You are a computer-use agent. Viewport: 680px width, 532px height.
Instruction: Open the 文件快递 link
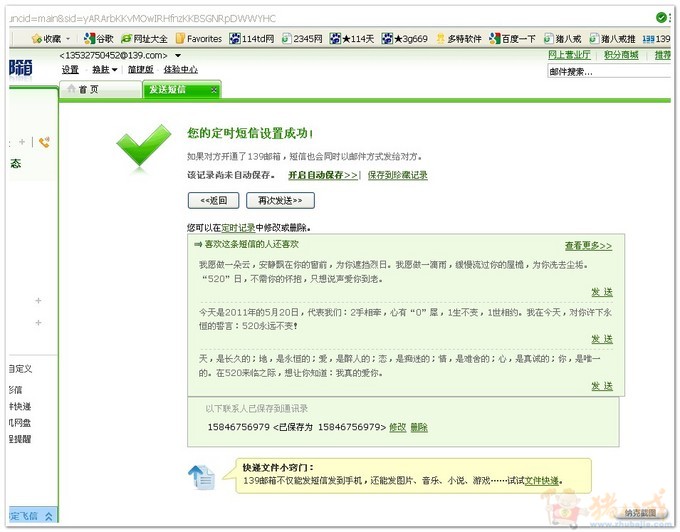pos(542,480)
